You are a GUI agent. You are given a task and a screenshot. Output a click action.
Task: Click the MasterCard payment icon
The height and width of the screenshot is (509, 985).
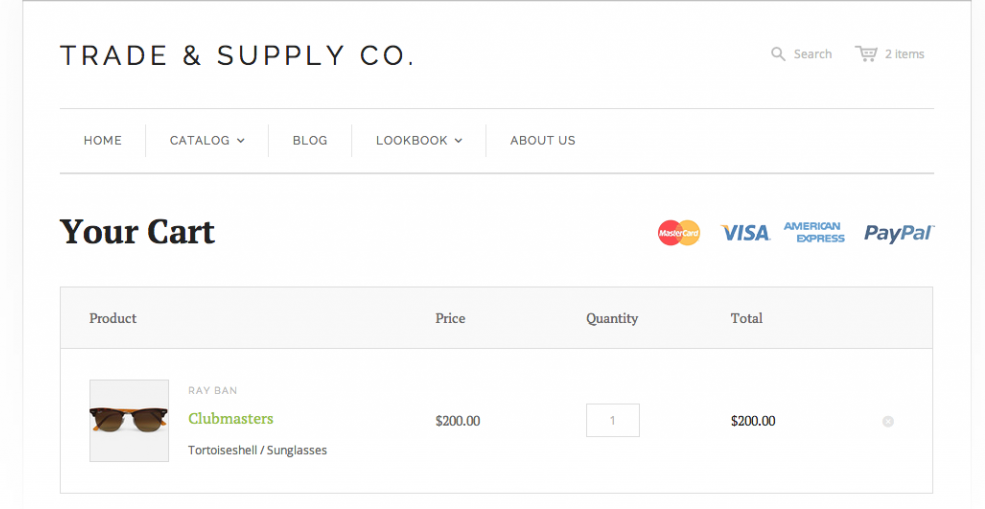click(679, 233)
